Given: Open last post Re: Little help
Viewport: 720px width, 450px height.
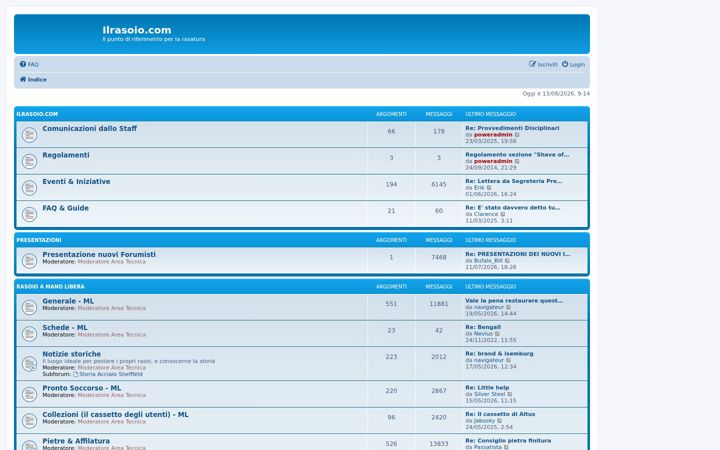Looking at the screenshot, I should pyautogui.click(x=487, y=388).
